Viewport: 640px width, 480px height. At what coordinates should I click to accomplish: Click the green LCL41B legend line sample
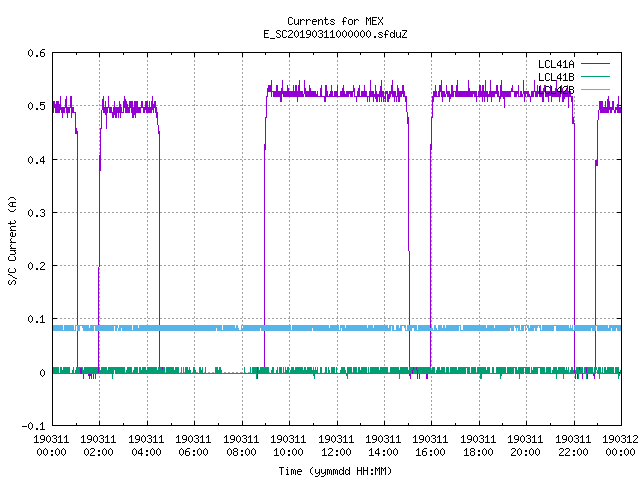point(595,76)
